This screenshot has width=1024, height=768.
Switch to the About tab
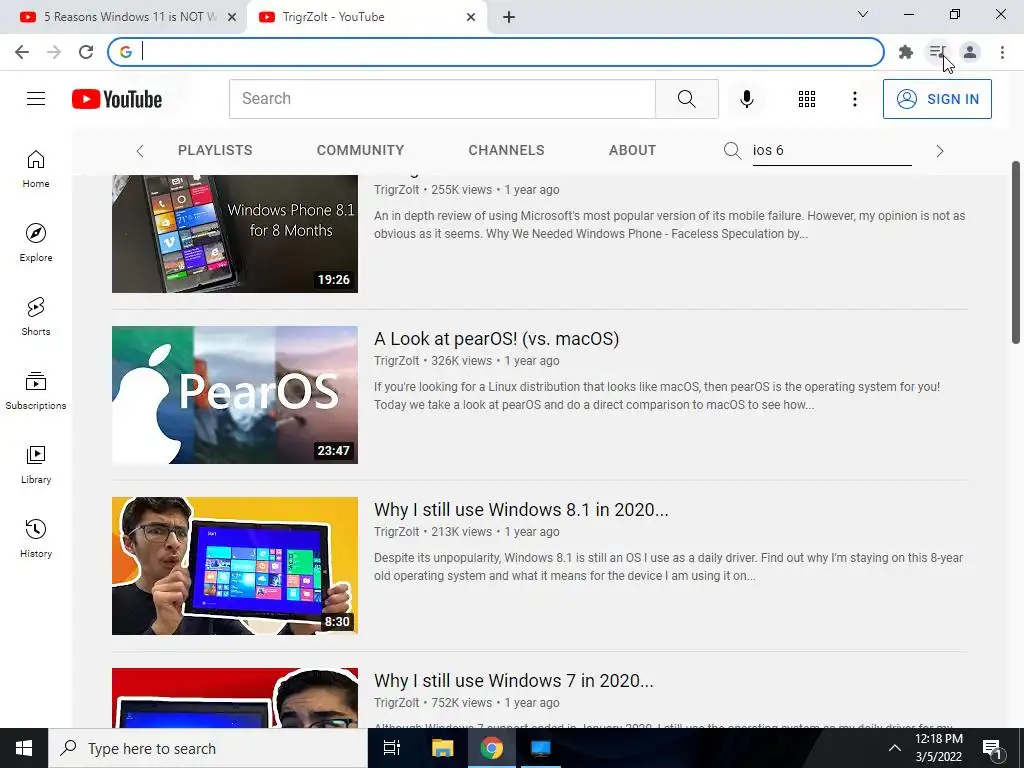632,150
